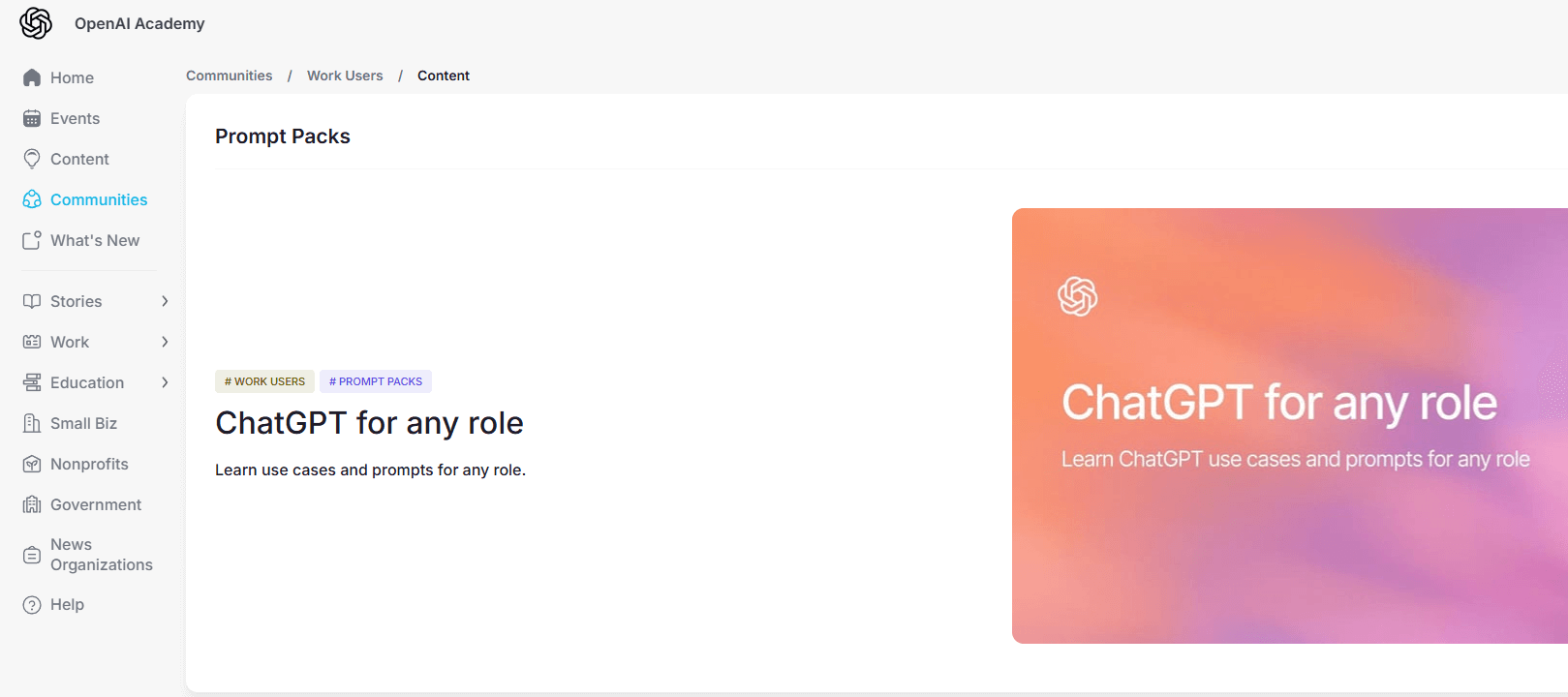This screenshot has width=1568, height=697.
Task: Click the Nonprofits heart icon
Action: coord(32,464)
